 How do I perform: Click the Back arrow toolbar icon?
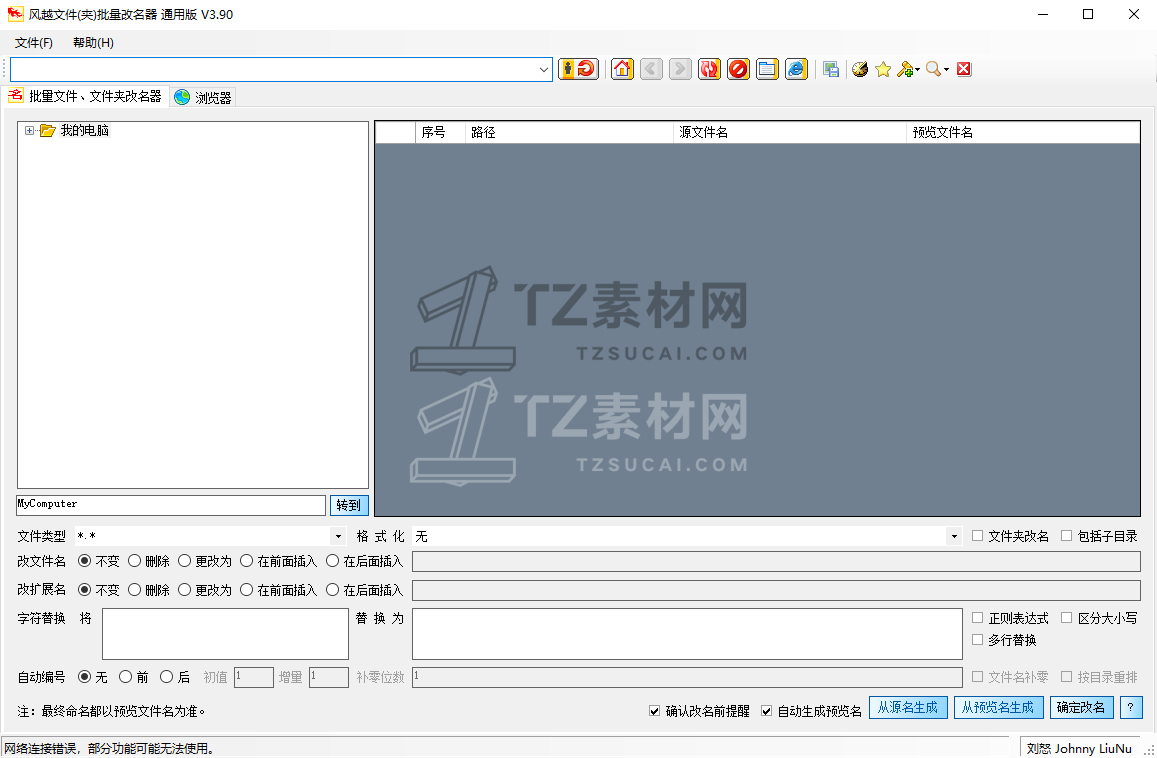coord(651,69)
